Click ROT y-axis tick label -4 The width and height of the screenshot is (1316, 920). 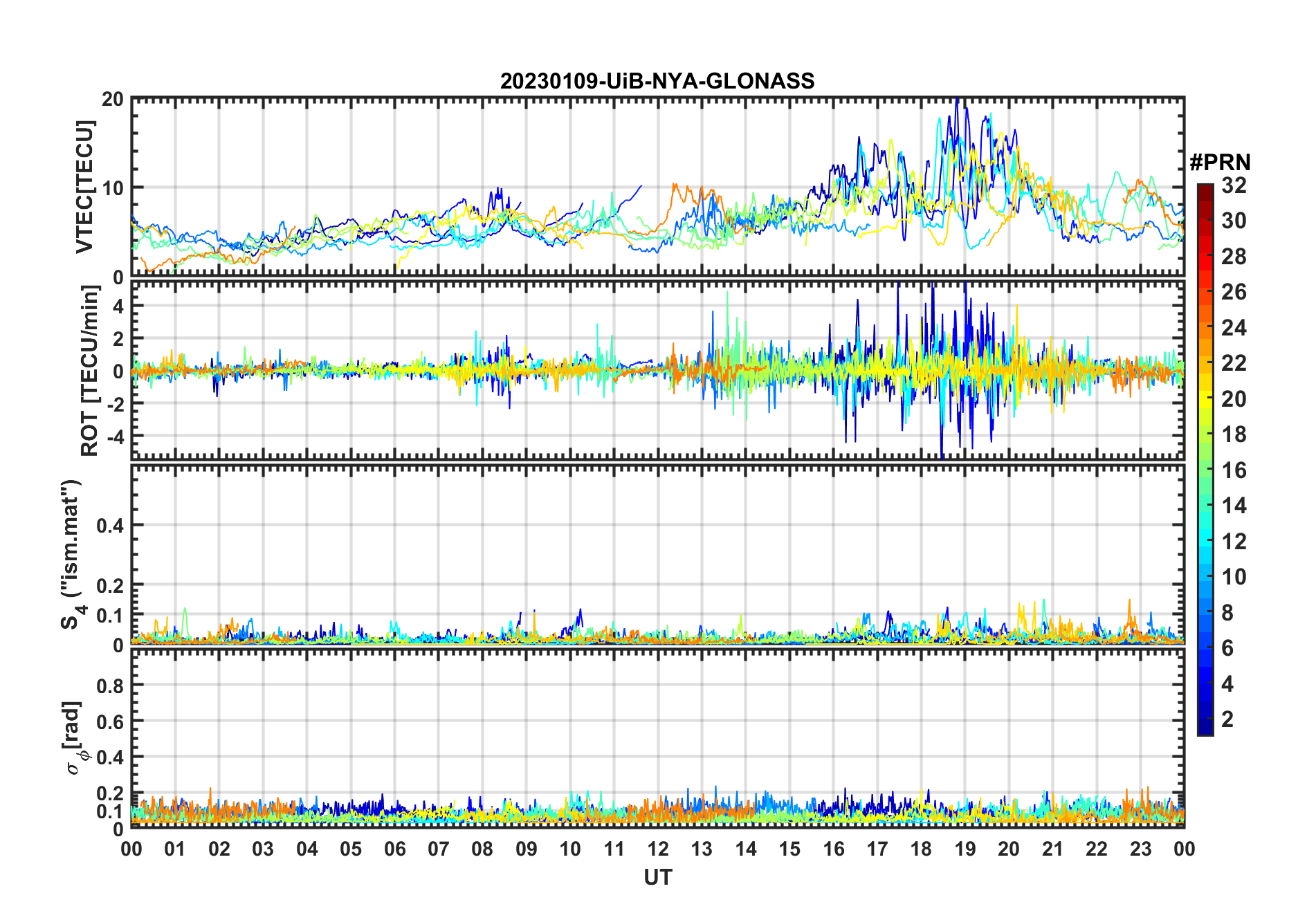(114, 436)
